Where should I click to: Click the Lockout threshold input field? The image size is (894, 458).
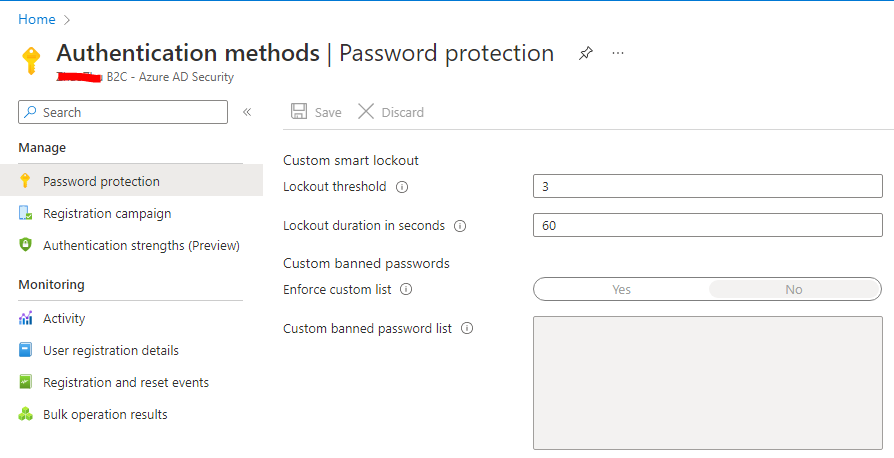[x=707, y=187]
